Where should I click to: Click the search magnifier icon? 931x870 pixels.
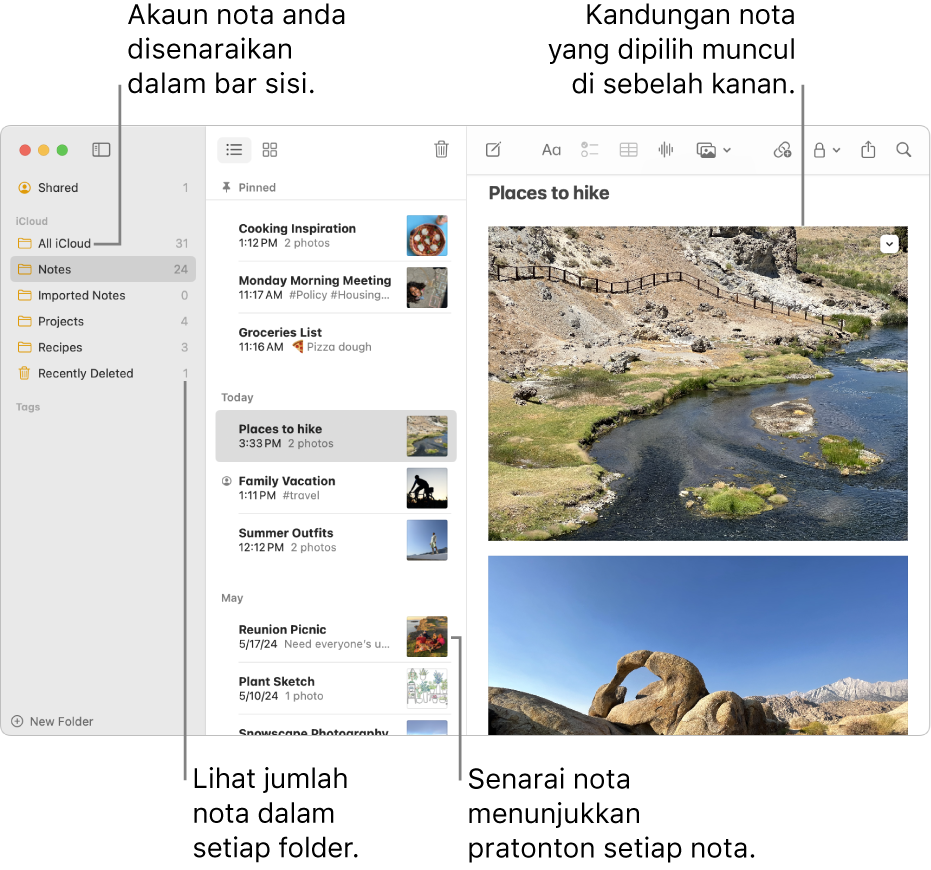tap(904, 150)
